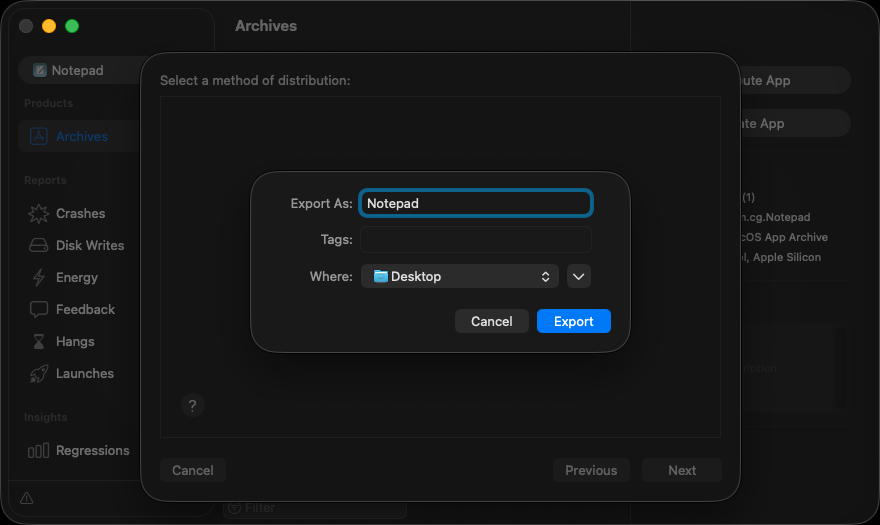
Task: Click the Export button
Action: [x=573, y=321]
